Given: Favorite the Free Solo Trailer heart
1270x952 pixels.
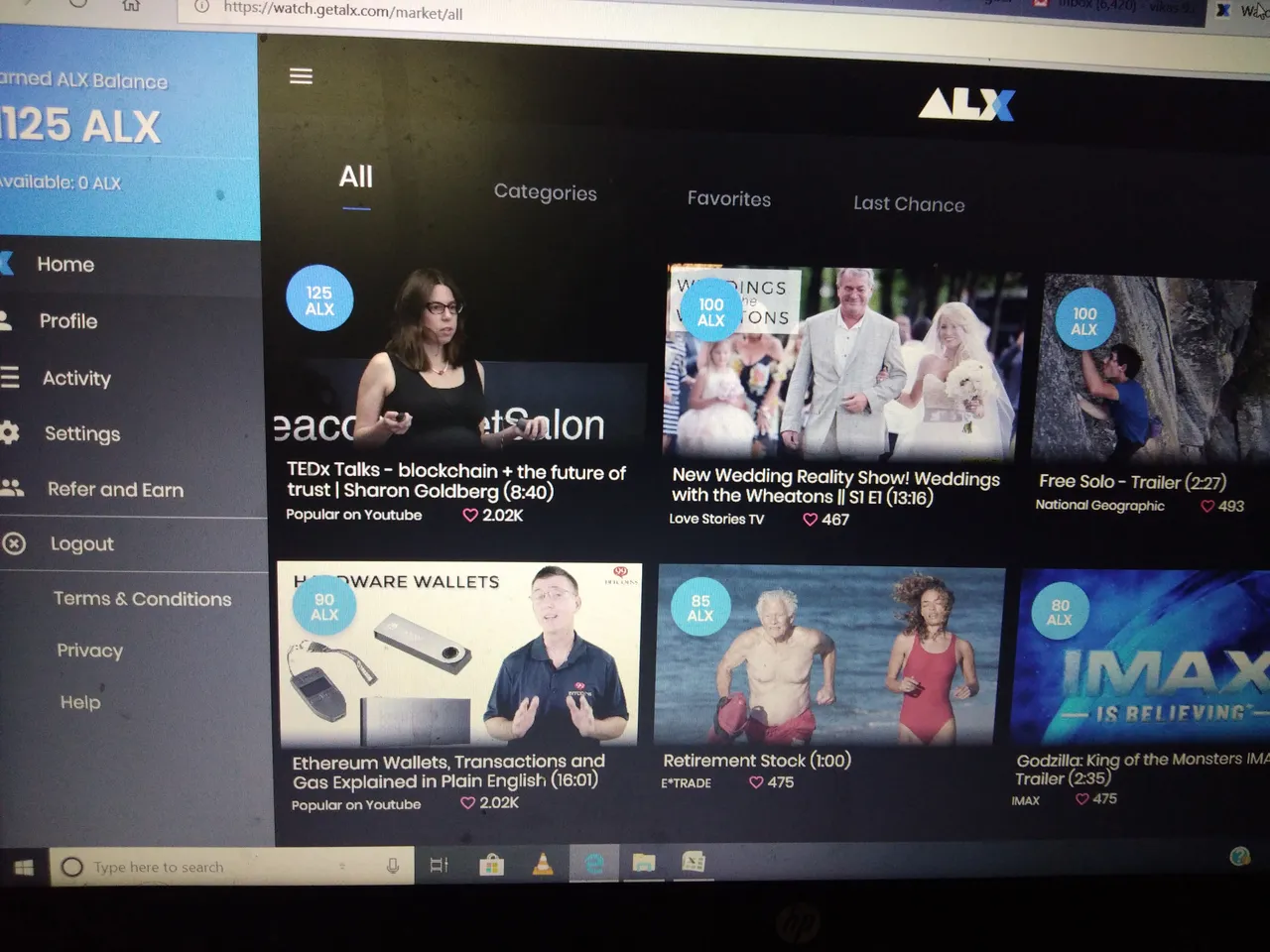Looking at the screenshot, I should coord(1207,506).
